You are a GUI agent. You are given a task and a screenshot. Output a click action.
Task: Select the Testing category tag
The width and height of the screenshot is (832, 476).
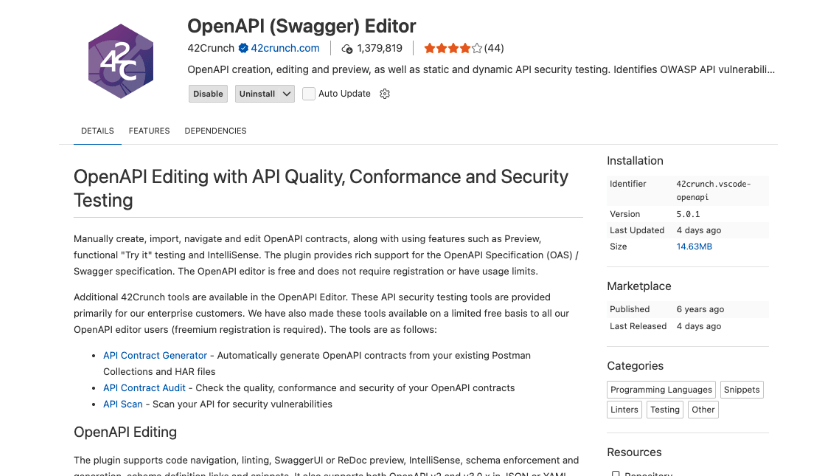(665, 410)
